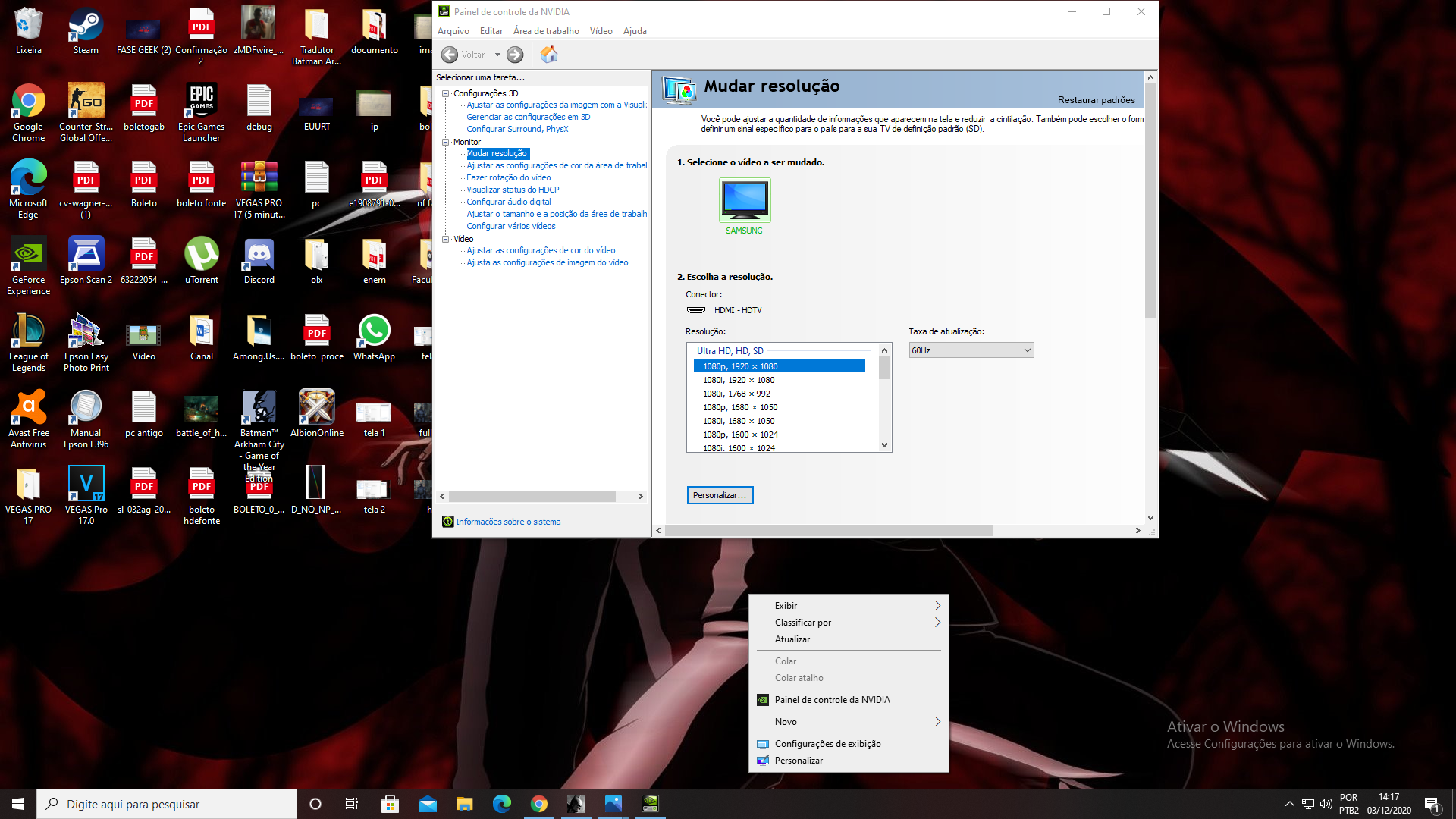Open notification center on taskbar
The width and height of the screenshot is (1456, 819).
1432,804
